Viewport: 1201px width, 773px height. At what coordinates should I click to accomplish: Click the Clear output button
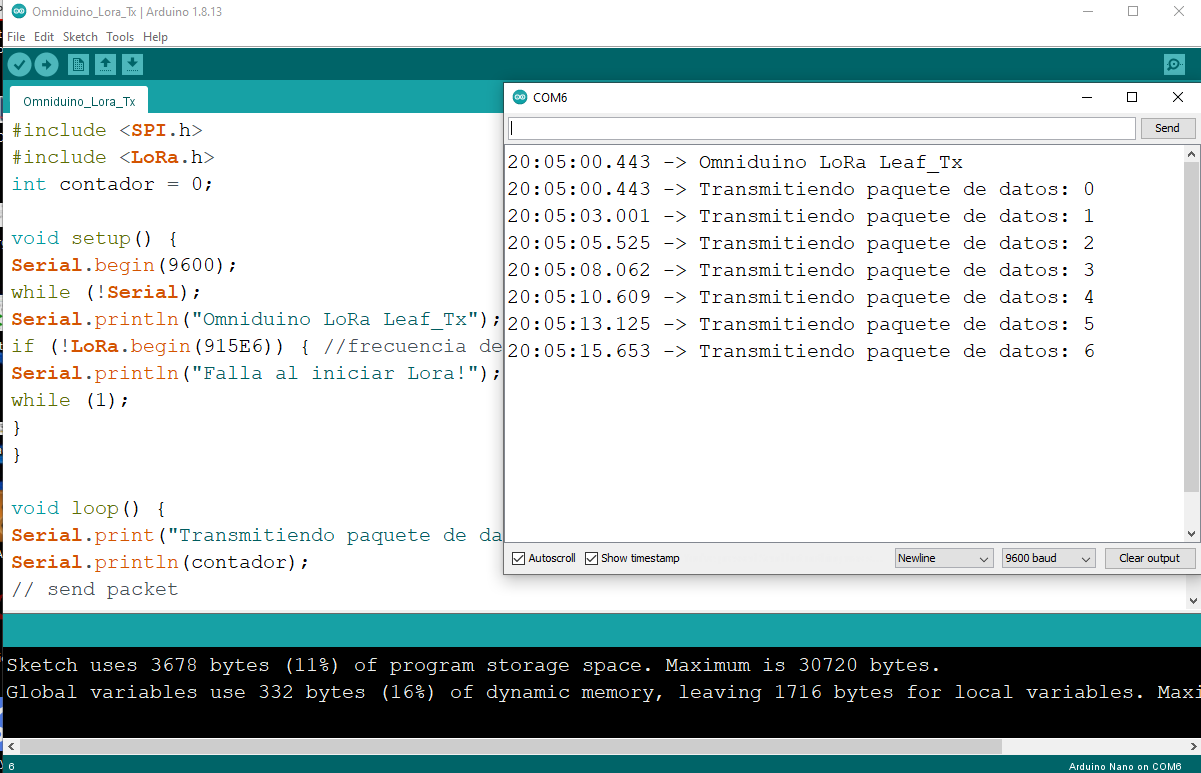point(1149,558)
